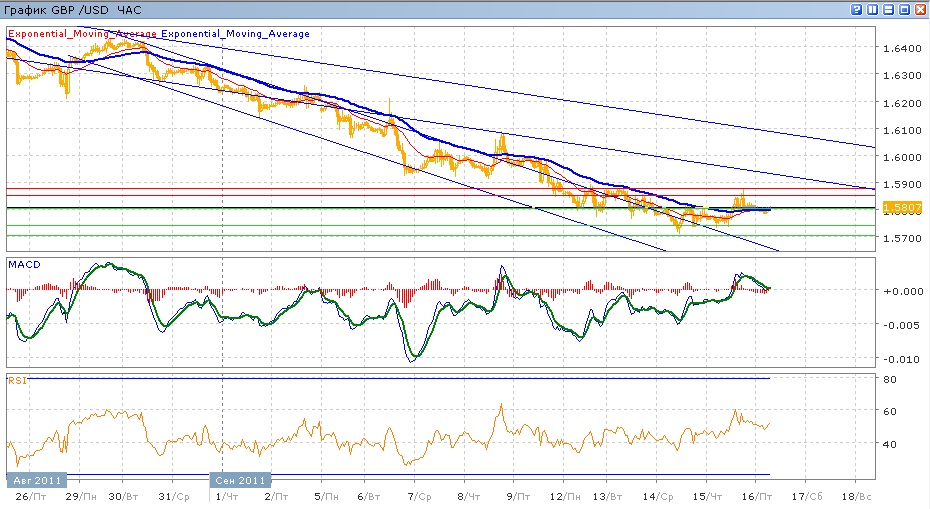930x509 pixels.
Task: Minimize the GBP/USD chart window
Action: [x=888, y=9]
